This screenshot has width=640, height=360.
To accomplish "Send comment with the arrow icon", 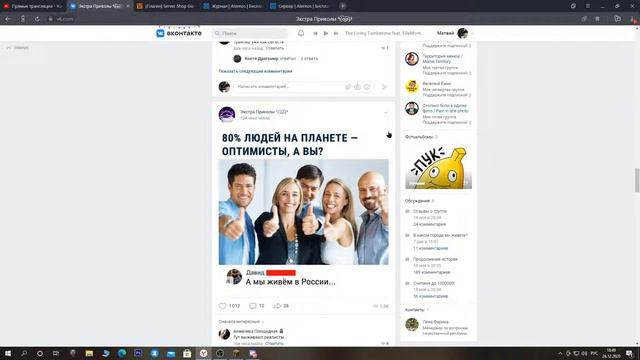I will coord(384,87).
